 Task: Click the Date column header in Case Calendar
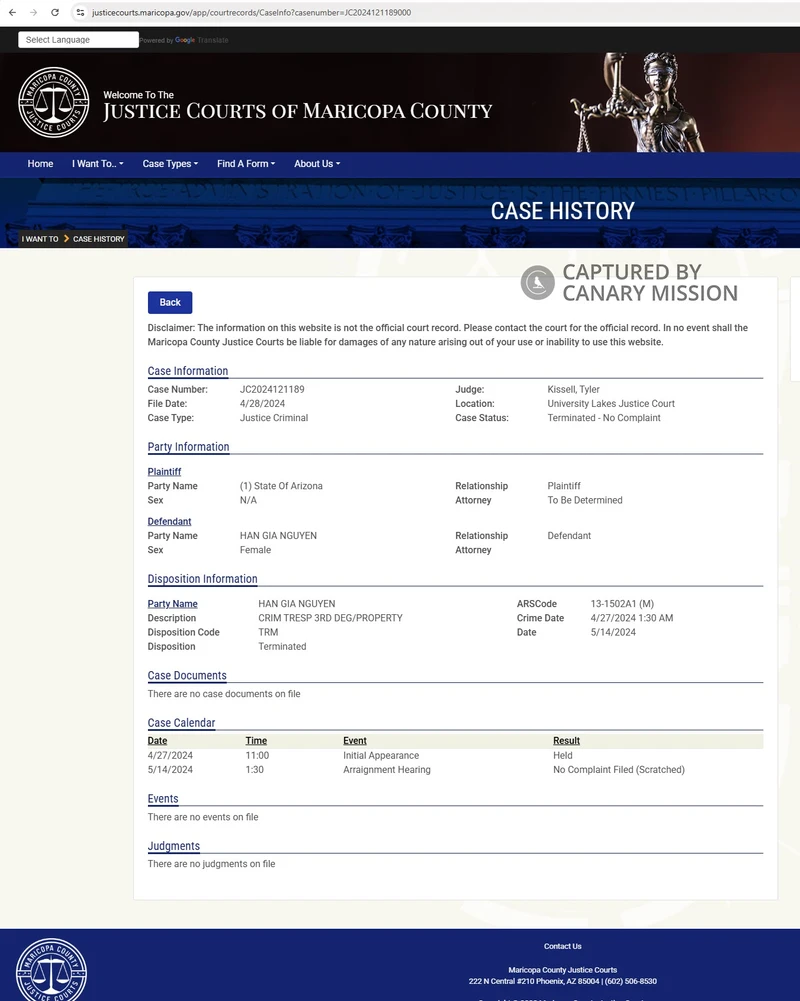coord(157,741)
